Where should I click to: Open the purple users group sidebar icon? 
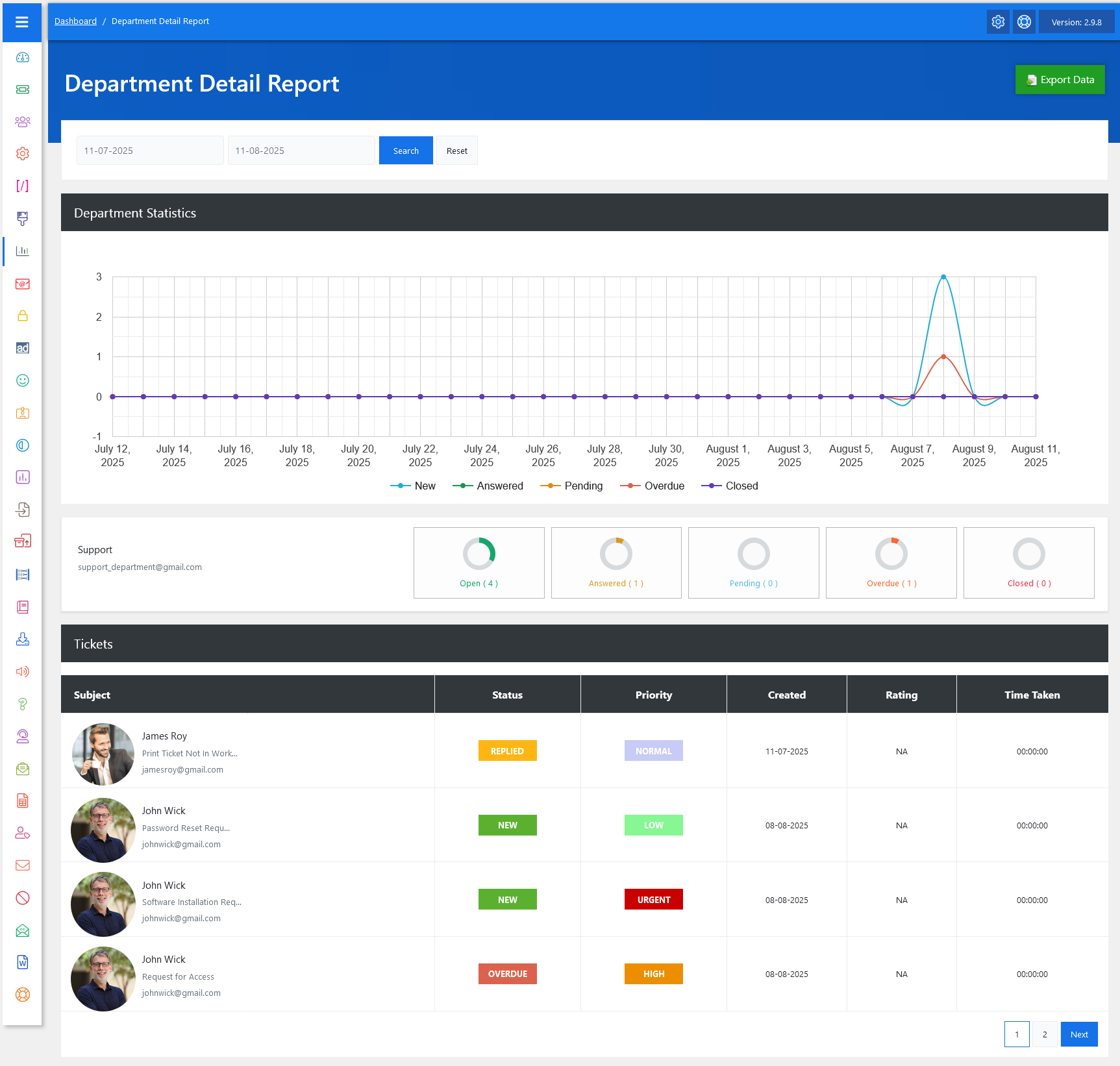(23, 121)
